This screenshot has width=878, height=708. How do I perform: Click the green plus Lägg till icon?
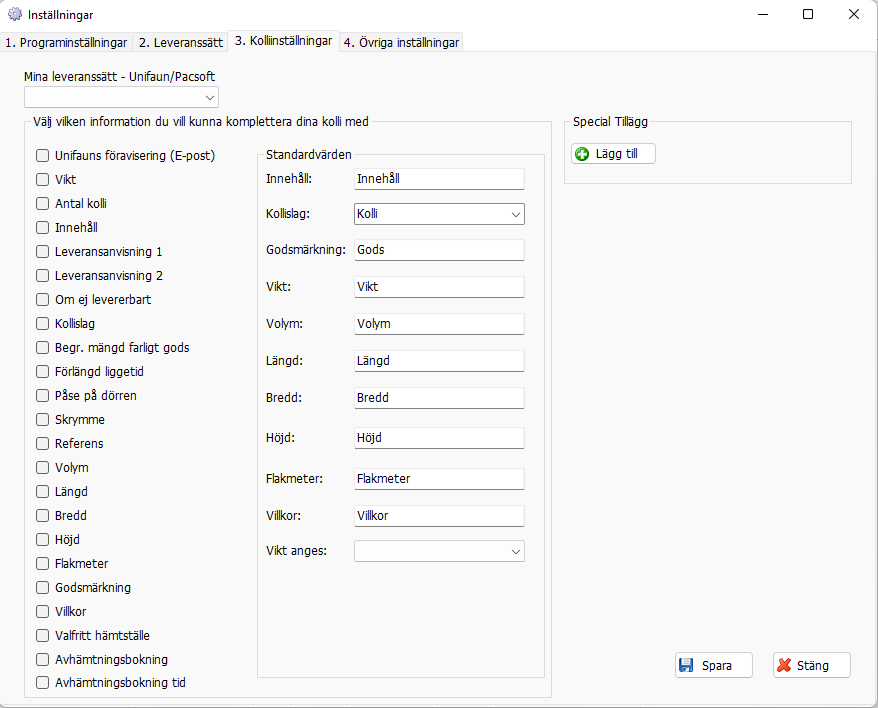[582, 154]
